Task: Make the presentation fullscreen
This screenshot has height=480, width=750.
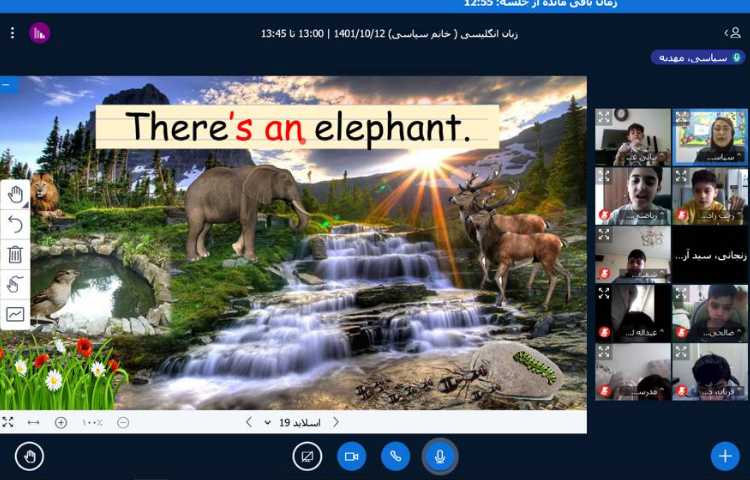Action: tap(8, 422)
